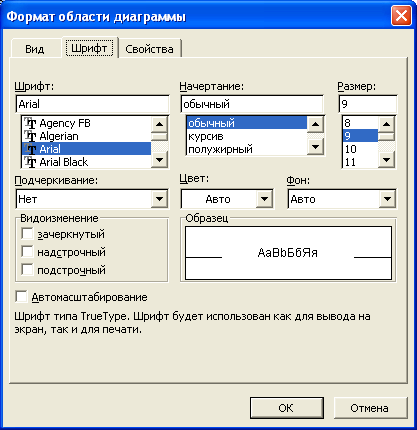The image size is (417, 430).
Task: Click the OK button
Action: [287, 408]
